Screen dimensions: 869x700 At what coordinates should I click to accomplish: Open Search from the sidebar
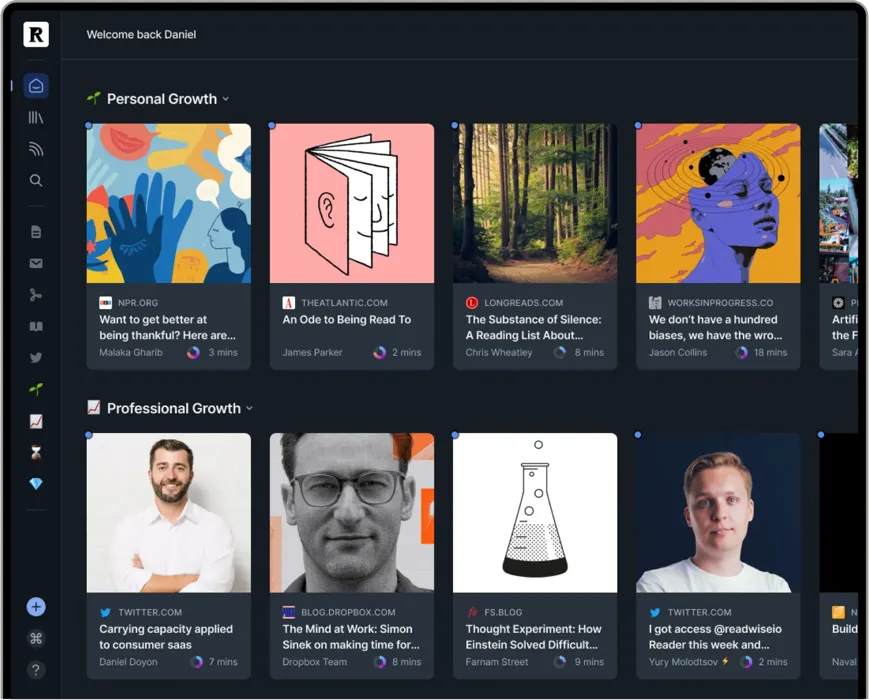click(35, 180)
